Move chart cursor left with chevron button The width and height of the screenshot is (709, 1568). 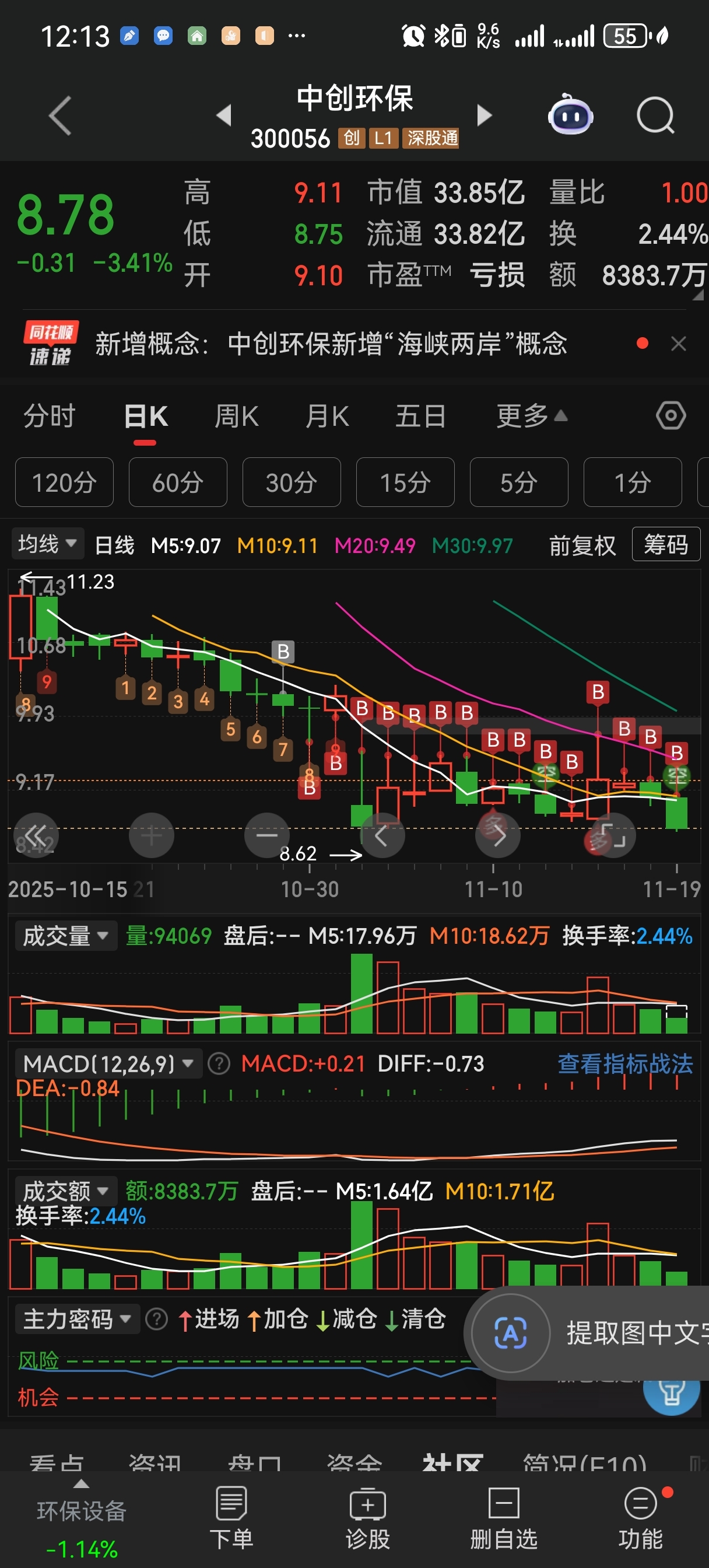click(382, 835)
